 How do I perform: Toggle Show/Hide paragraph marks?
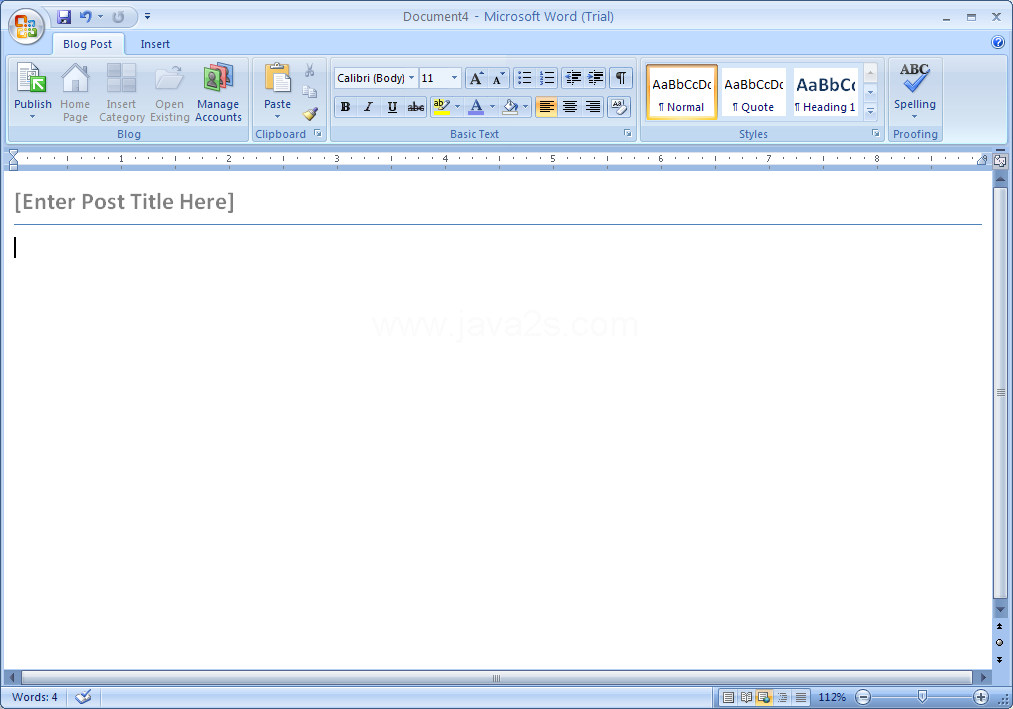(620, 78)
